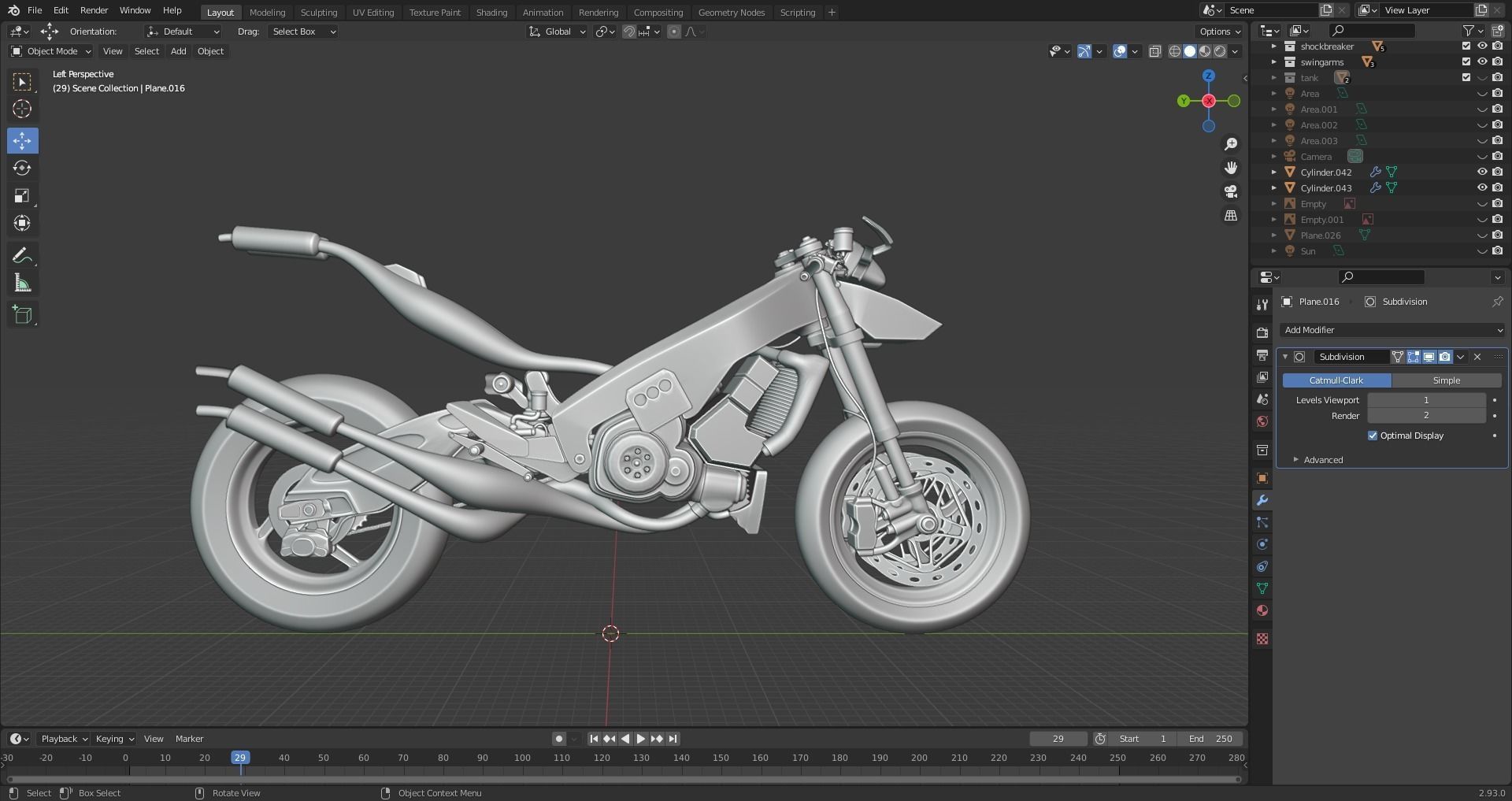Click the zoom viewport magnifier icon

tap(1230, 144)
